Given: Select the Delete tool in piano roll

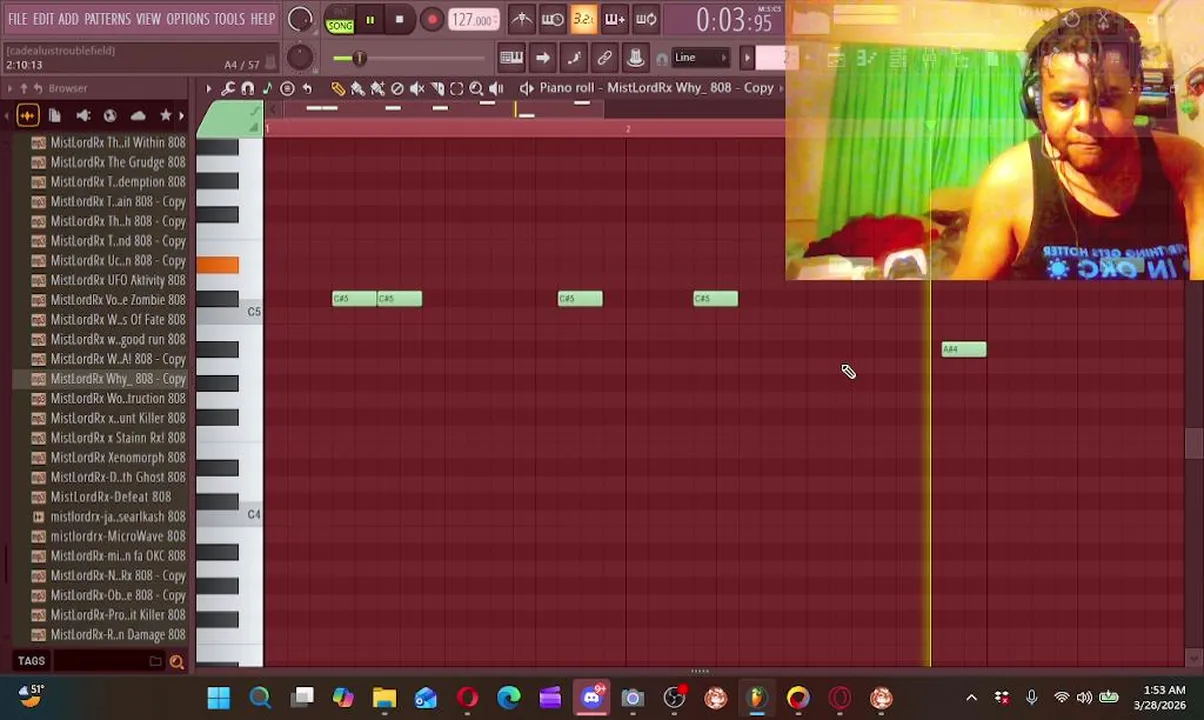Looking at the screenshot, I should click(397, 88).
